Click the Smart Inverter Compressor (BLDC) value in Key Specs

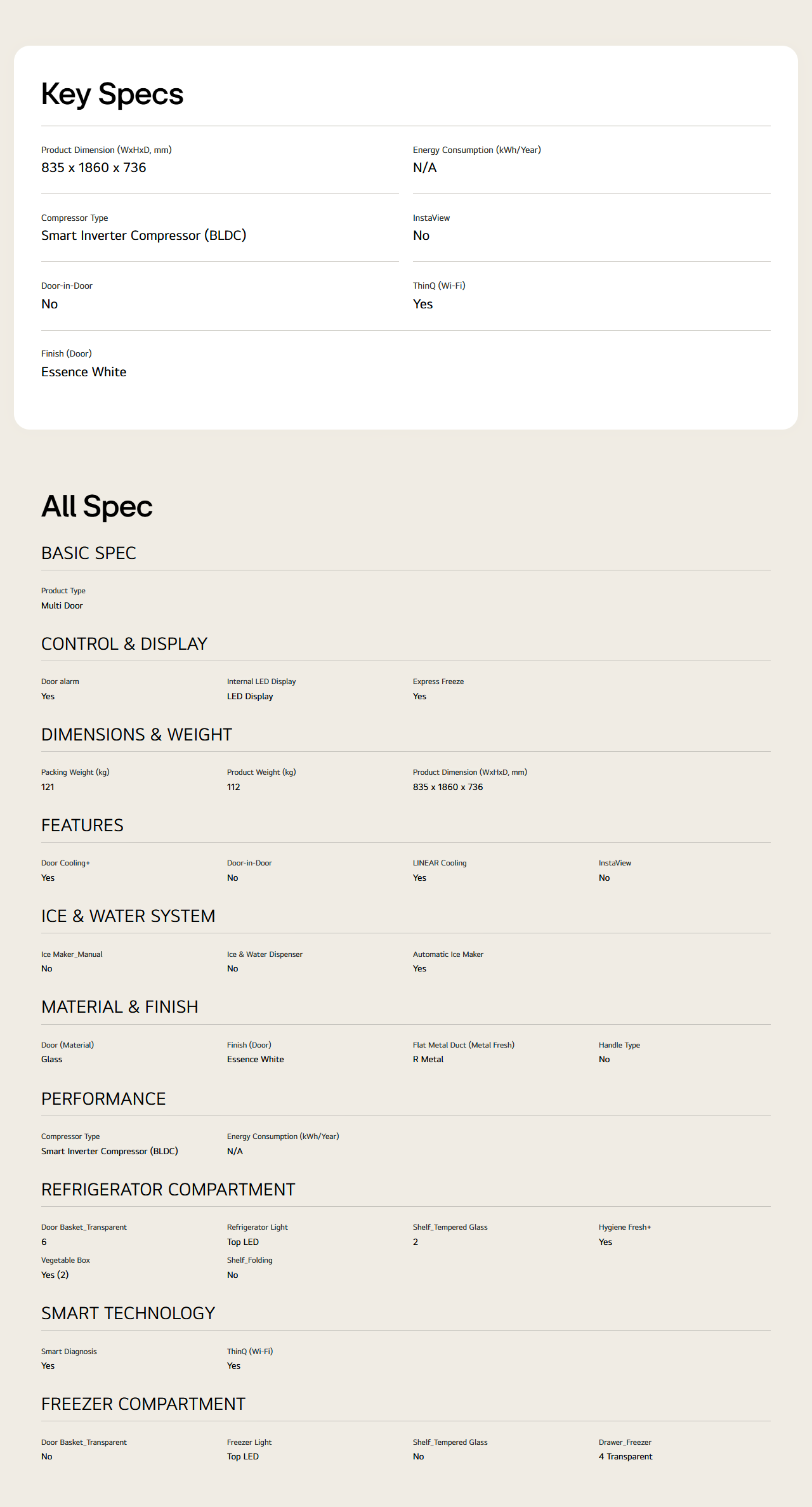pos(144,235)
